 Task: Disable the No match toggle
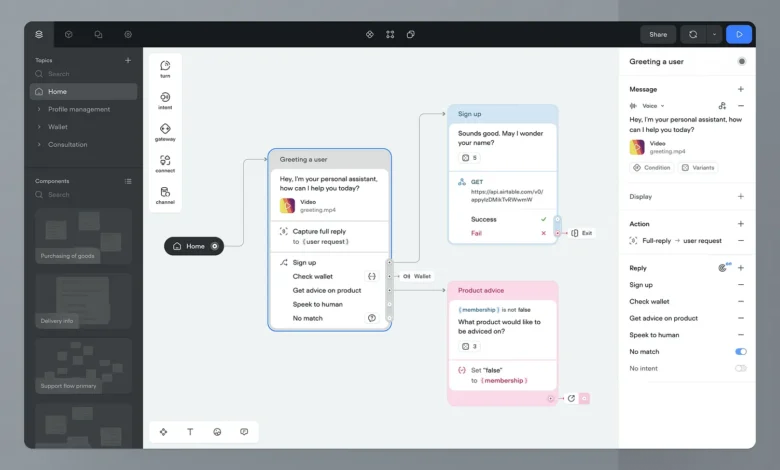coord(741,352)
